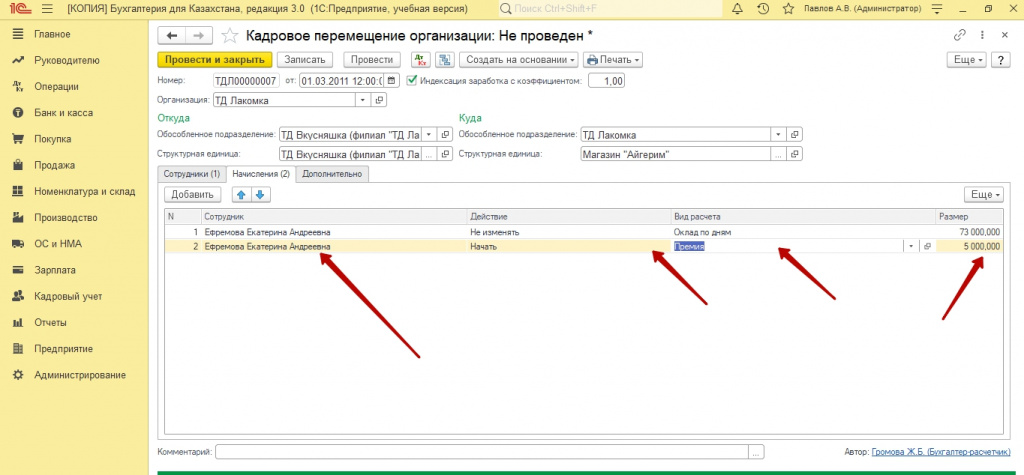Click Добавить row button
The width and height of the screenshot is (1024, 475).
tap(193, 194)
